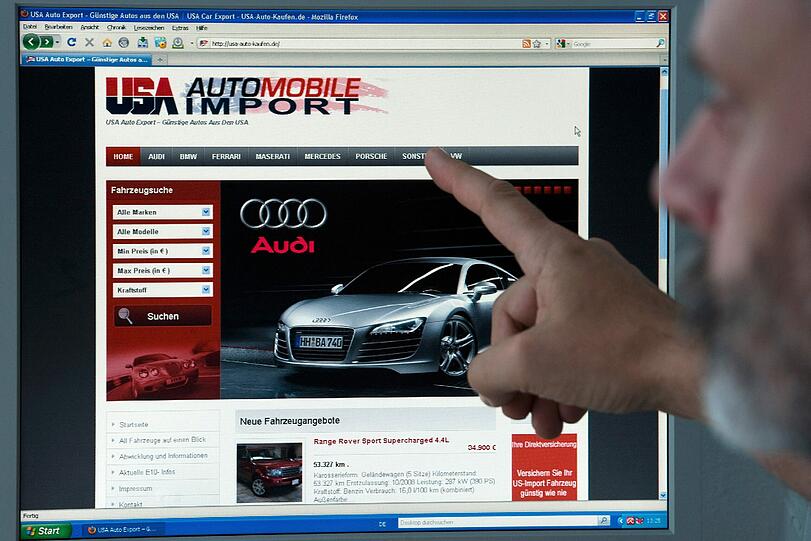
Task: Open the Extras menu
Action: [180, 28]
